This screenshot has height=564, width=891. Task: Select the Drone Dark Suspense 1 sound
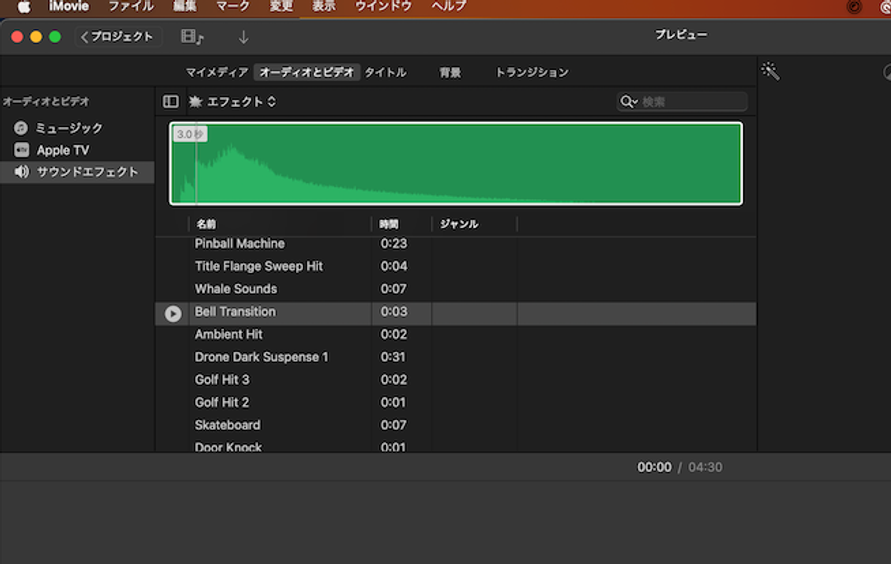pyautogui.click(x=261, y=357)
